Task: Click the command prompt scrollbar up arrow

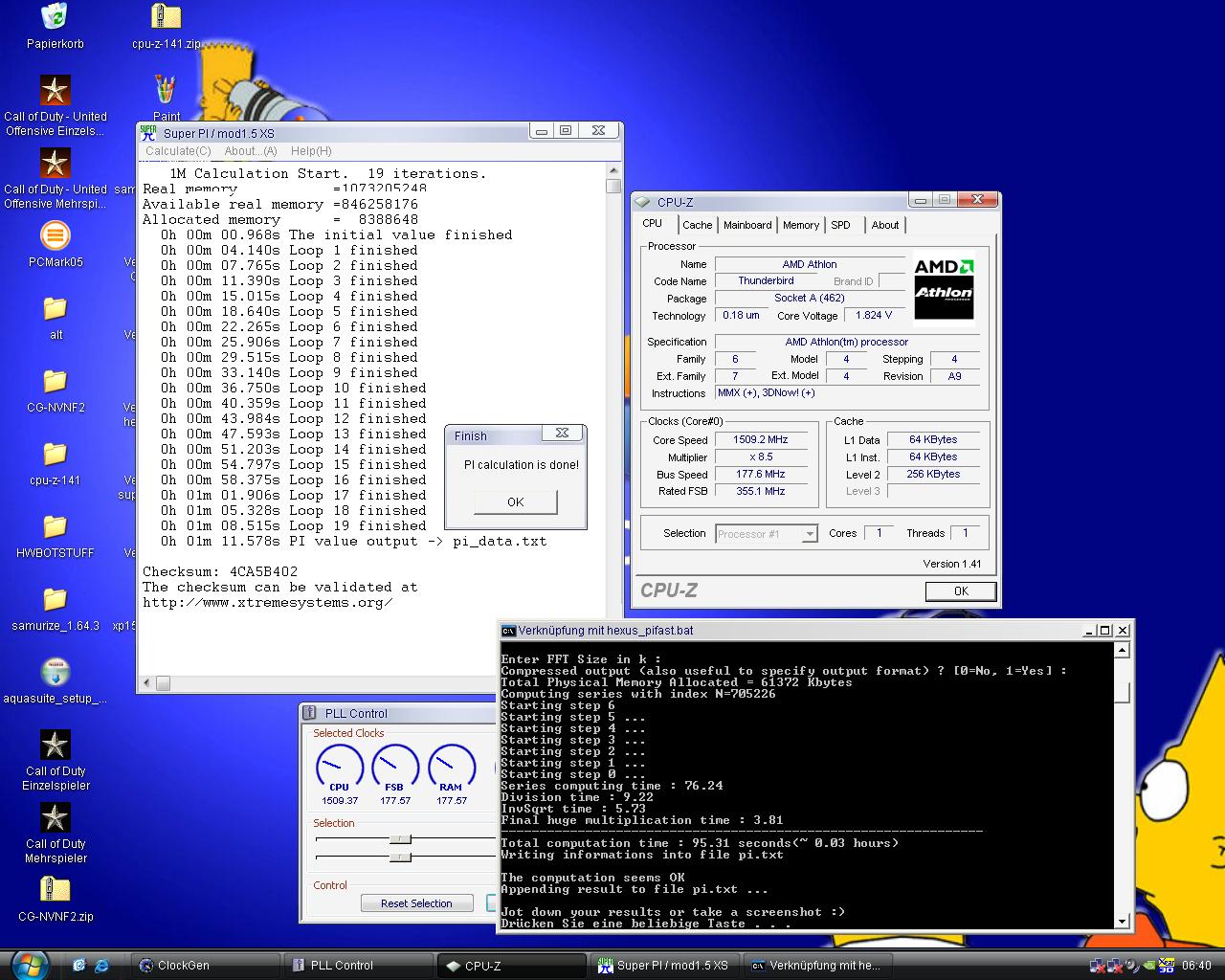Action: (1123, 650)
